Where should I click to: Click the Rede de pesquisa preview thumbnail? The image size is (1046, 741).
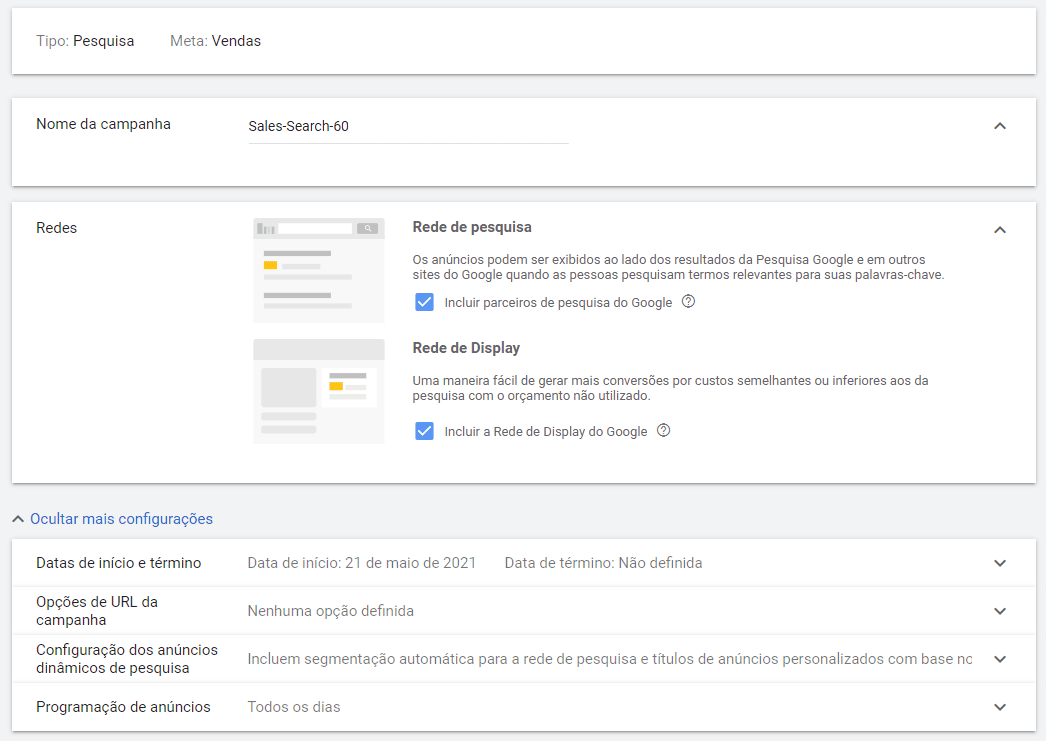(319, 270)
